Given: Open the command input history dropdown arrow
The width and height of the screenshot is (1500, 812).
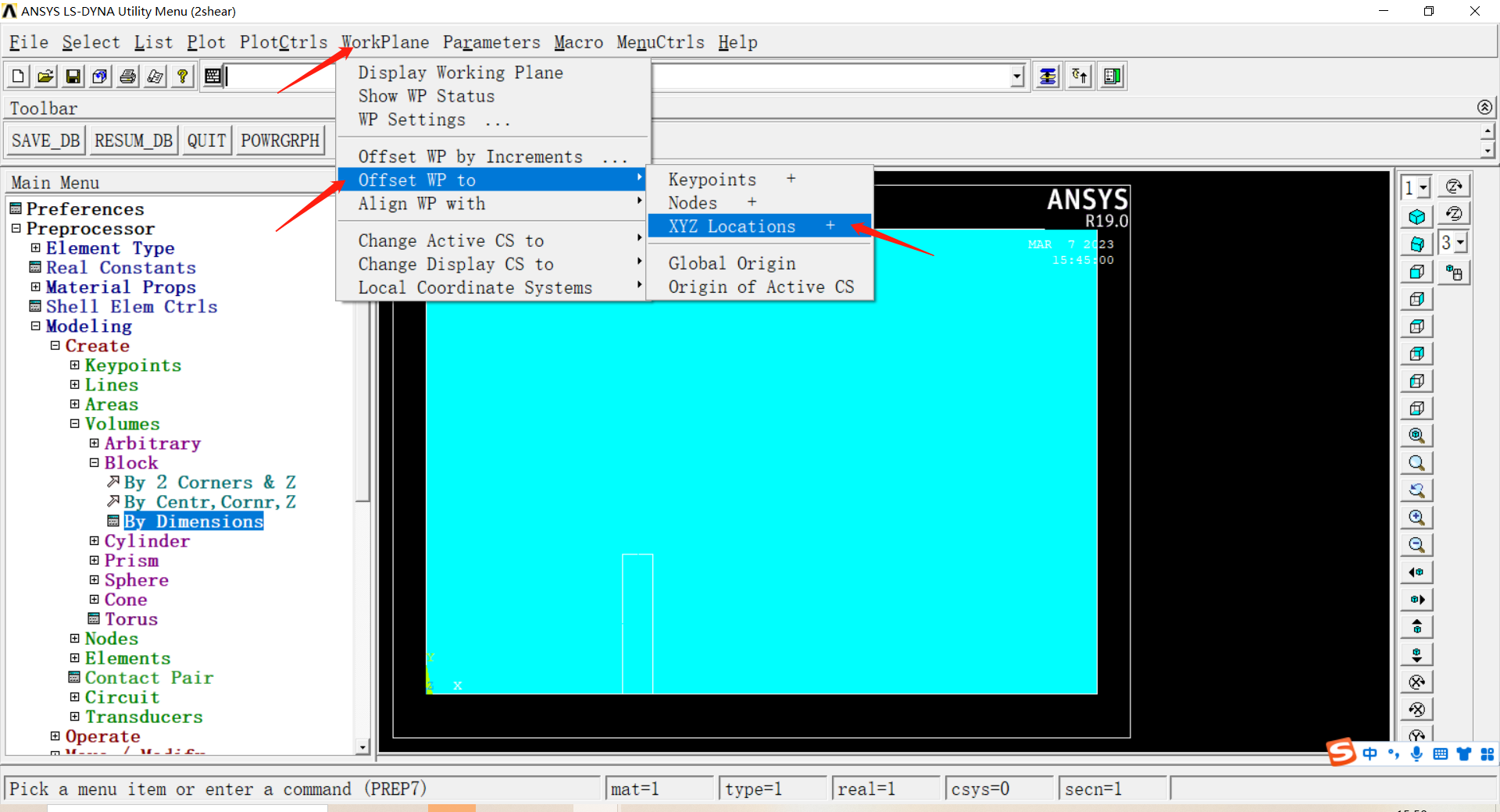Looking at the screenshot, I should click(x=1016, y=77).
